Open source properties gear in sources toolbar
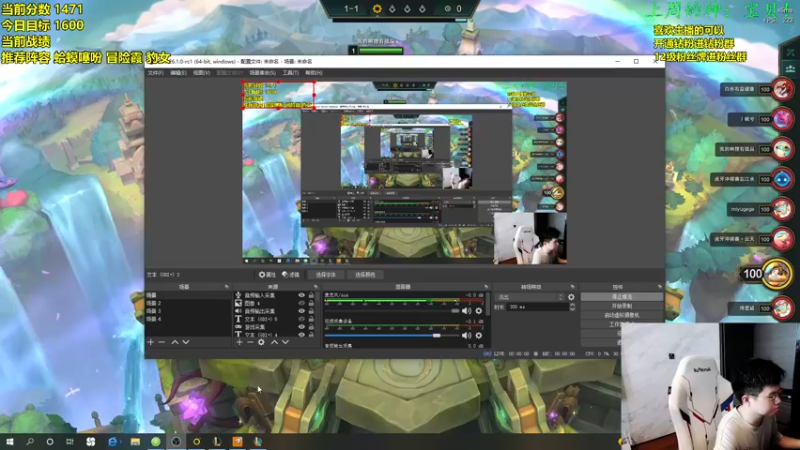The height and width of the screenshot is (450, 800). pyautogui.click(x=261, y=342)
